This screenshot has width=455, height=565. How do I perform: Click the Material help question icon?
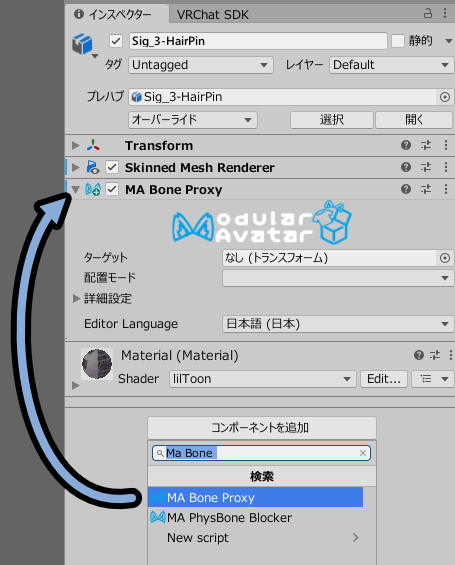pyautogui.click(x=419, y=355)
